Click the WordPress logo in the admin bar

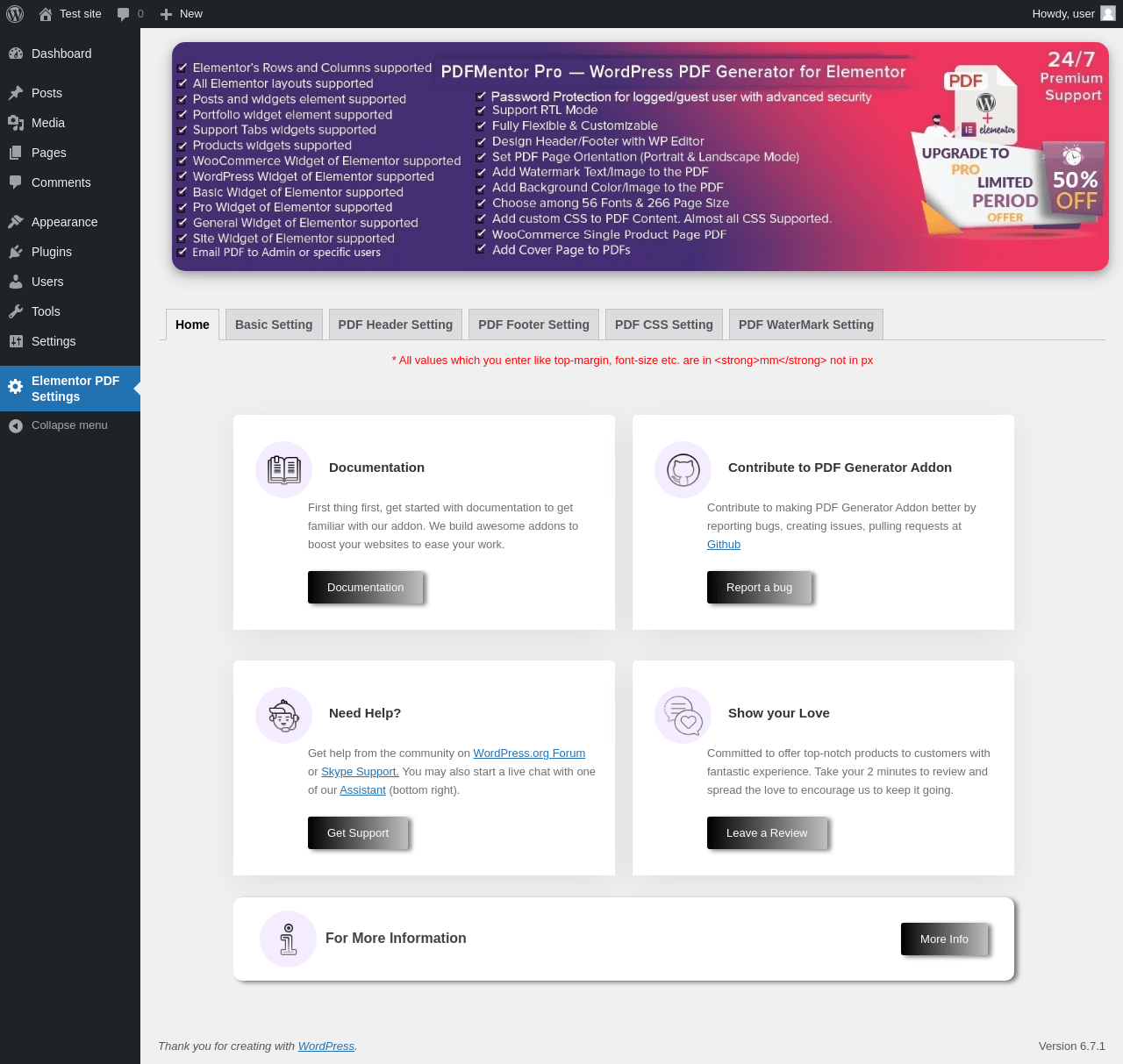(x=15, y=14)
